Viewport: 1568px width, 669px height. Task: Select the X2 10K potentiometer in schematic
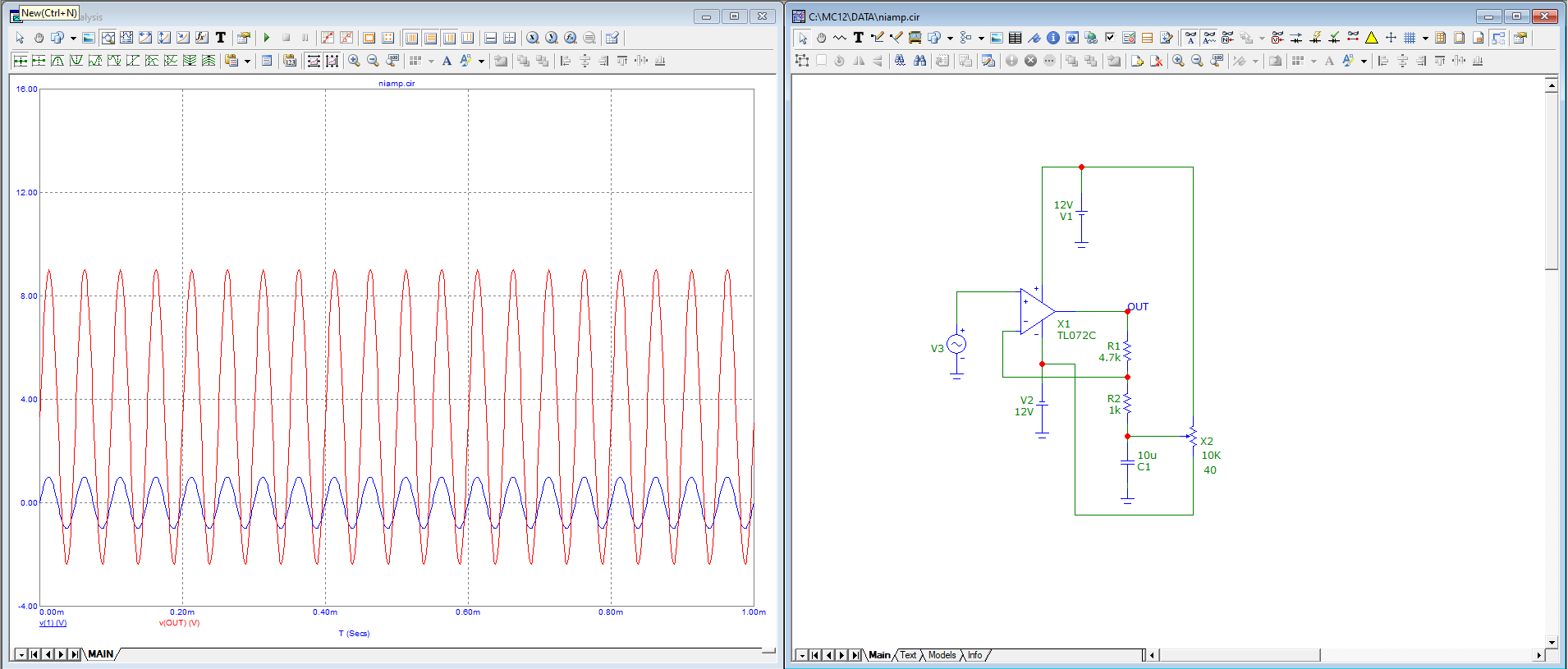click(1193, 437)
